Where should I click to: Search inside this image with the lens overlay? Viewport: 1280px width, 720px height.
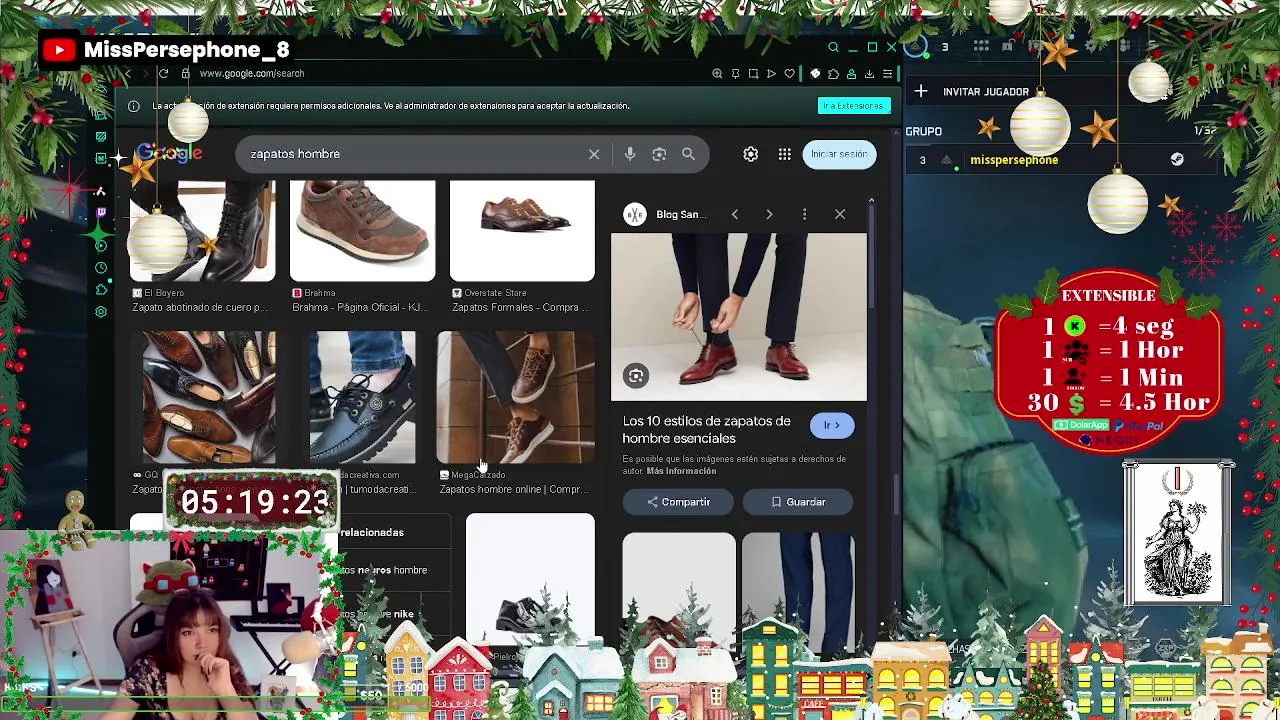tap(636, 376)
